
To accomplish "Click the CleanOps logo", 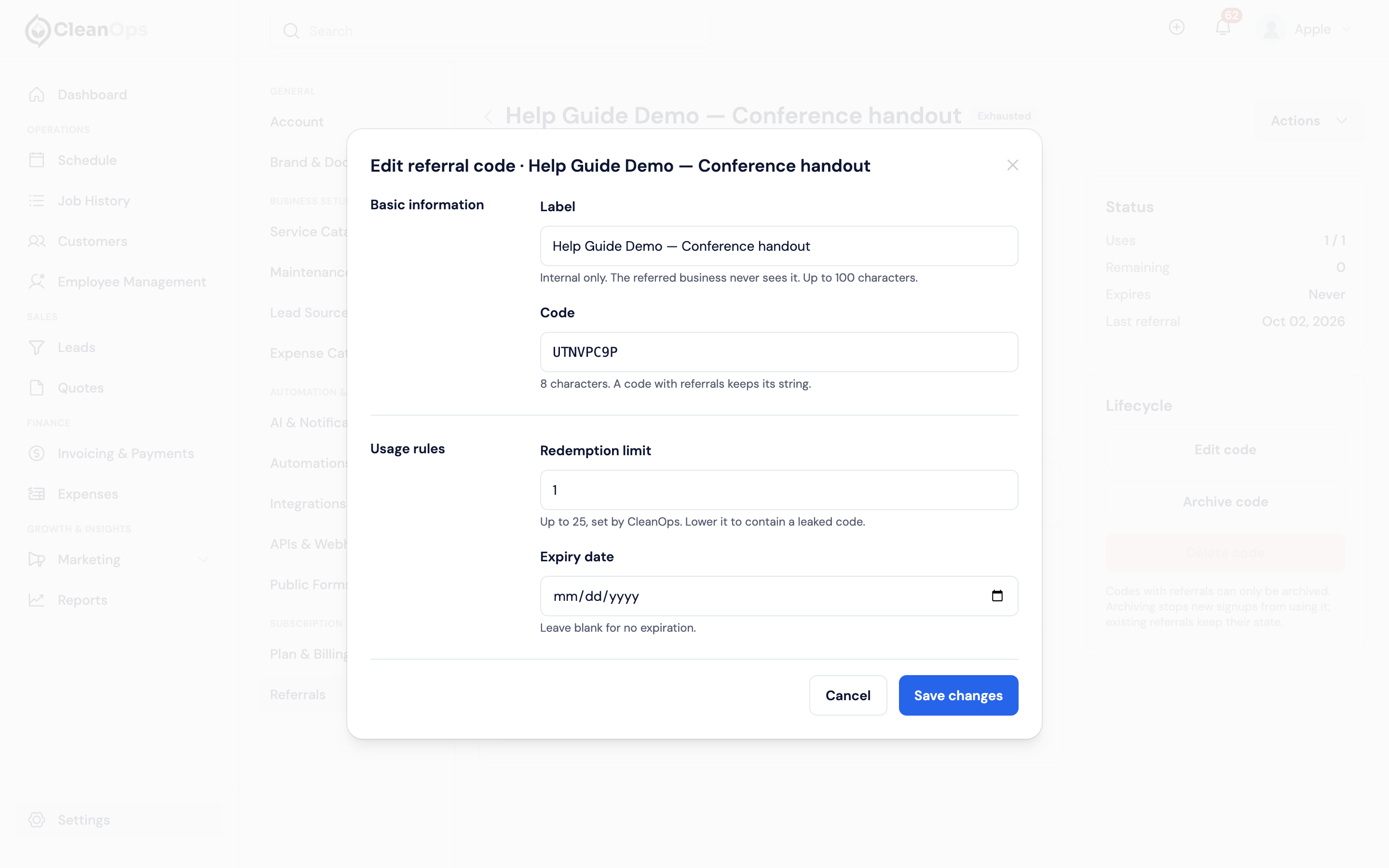I will pos(86,30).
